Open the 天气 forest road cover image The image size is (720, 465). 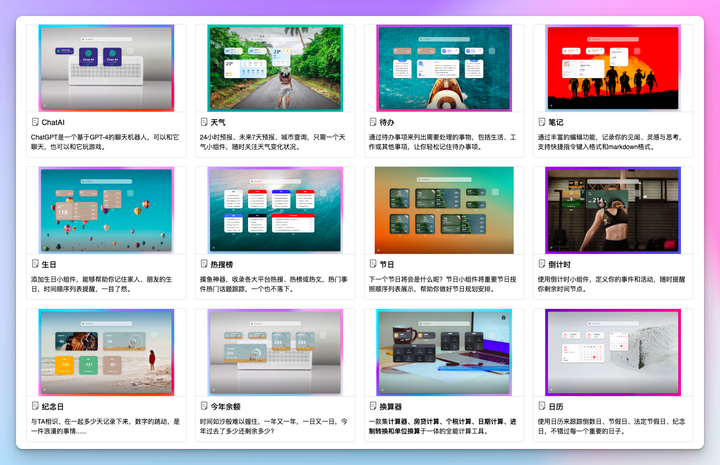tap(275, 67)
